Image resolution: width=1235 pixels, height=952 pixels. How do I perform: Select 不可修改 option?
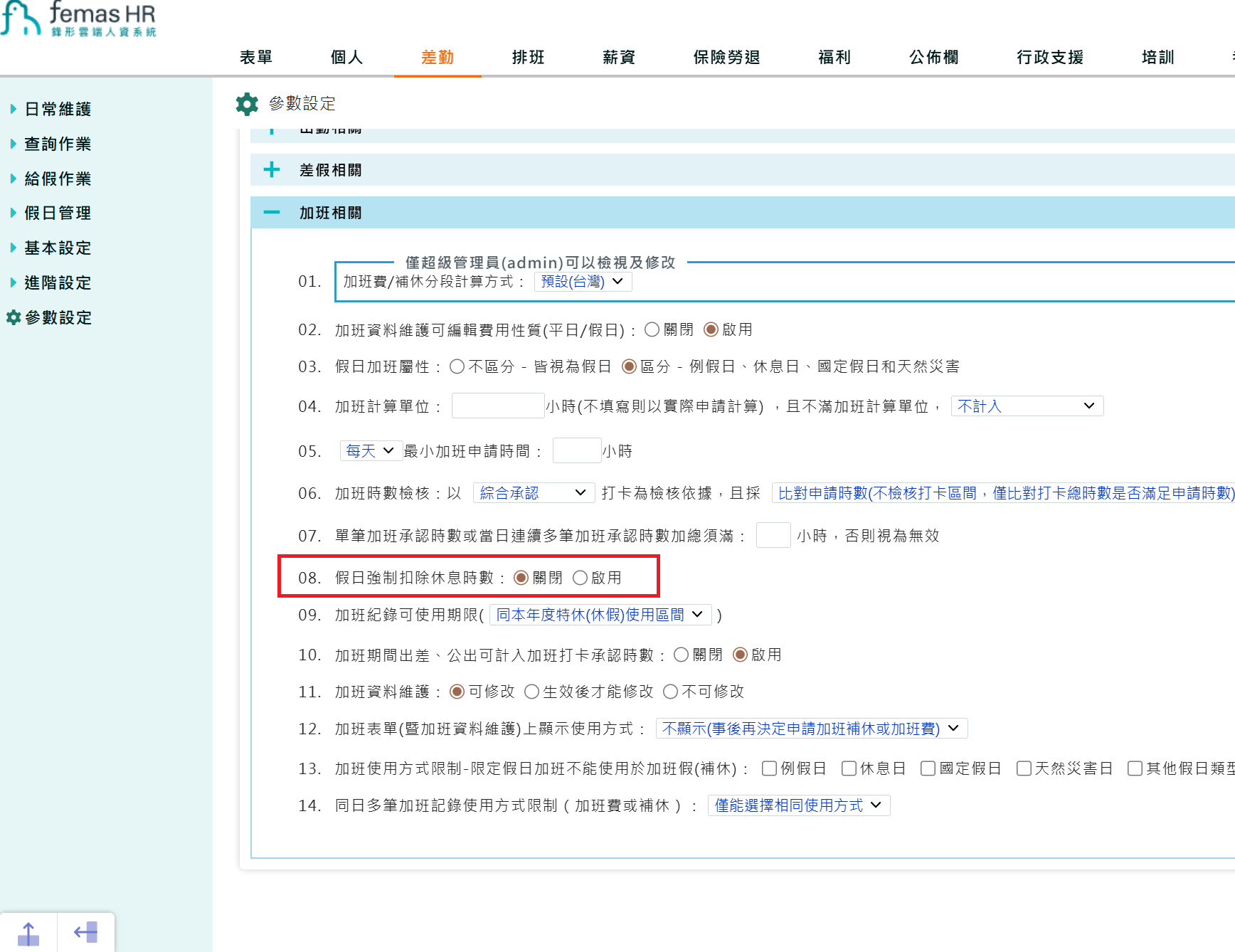click(x=670, y=692)
